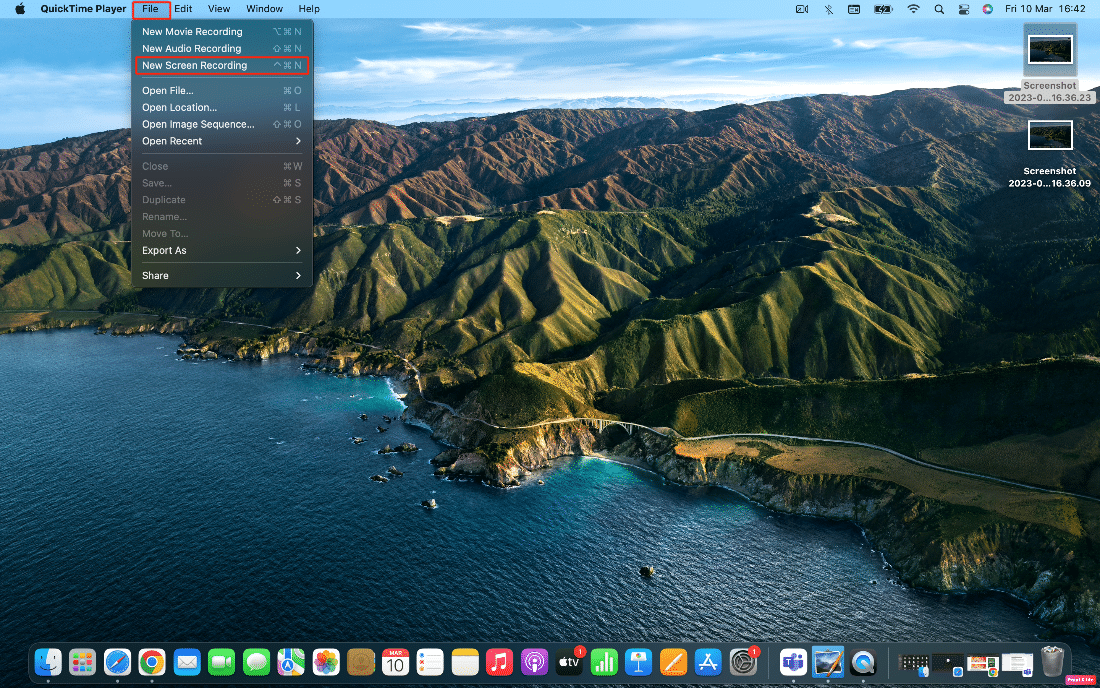The image size is (1100, 688).
Task: Open Finder from the Dock
Action: pyautogui.click(x=48, y=662)
